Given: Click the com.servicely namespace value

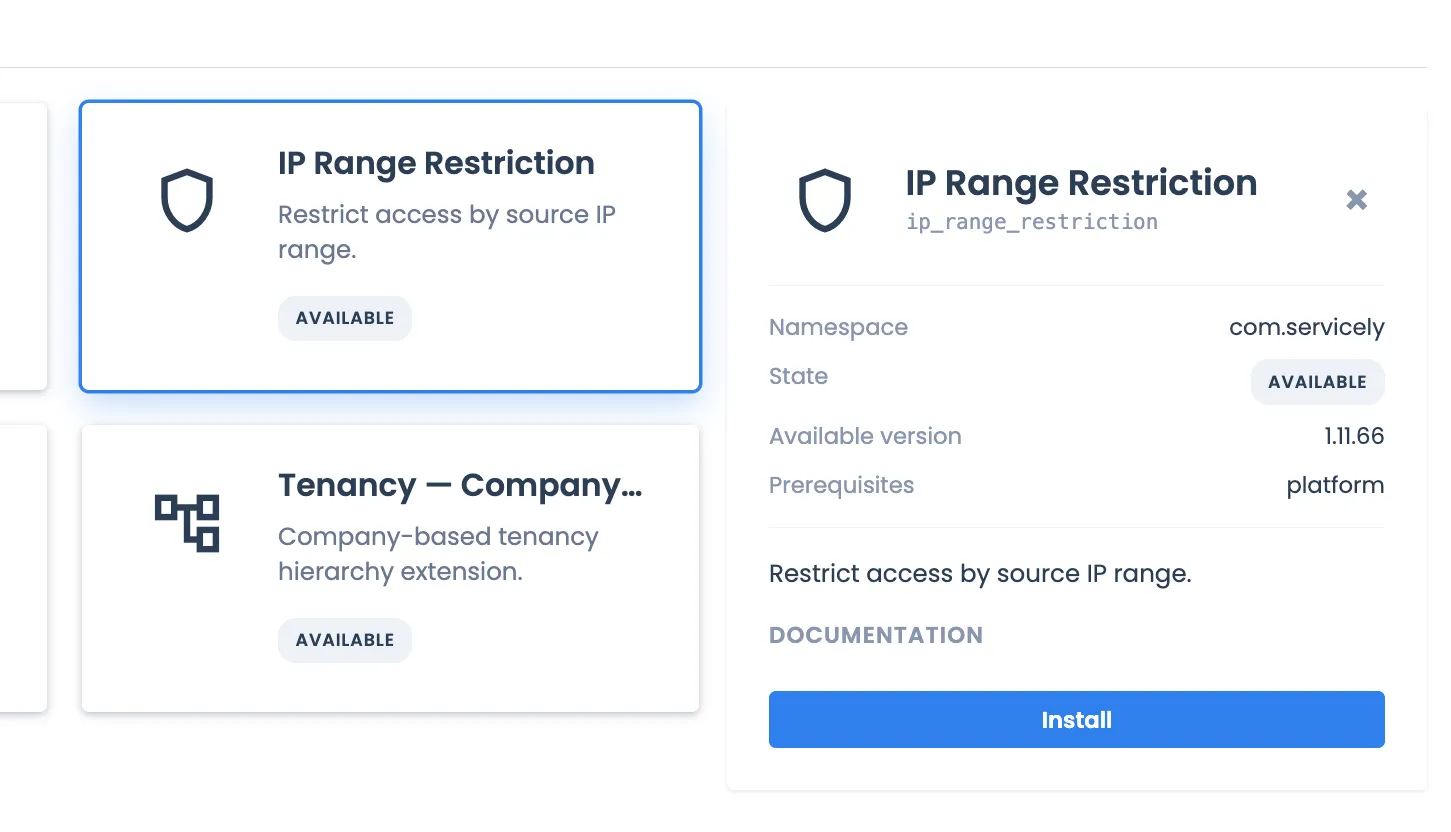Looking at the screenshot, I should pyautogui.click(x=1307, y=327).
